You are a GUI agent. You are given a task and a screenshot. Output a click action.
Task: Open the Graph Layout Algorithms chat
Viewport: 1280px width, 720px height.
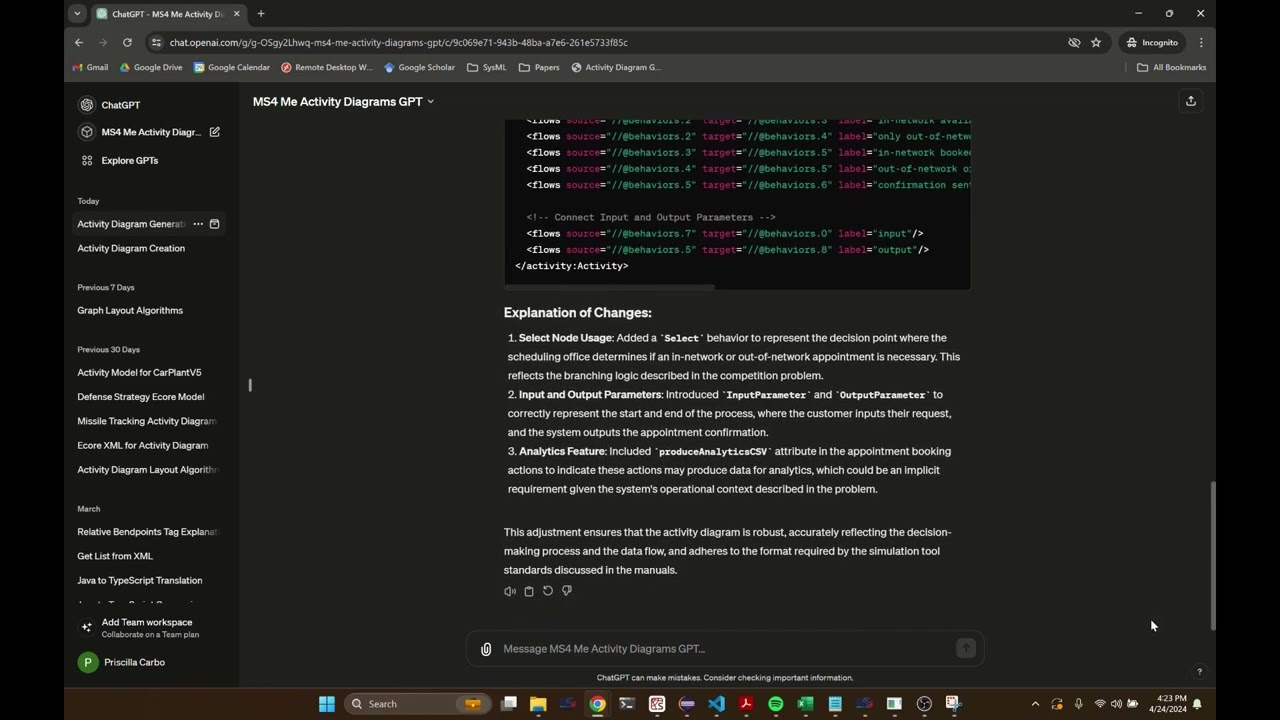(130, 310)
